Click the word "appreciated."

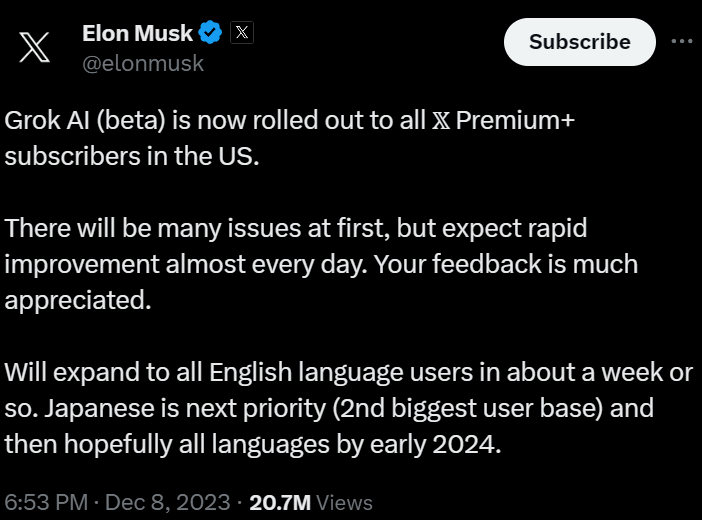(x=78, y=301)
